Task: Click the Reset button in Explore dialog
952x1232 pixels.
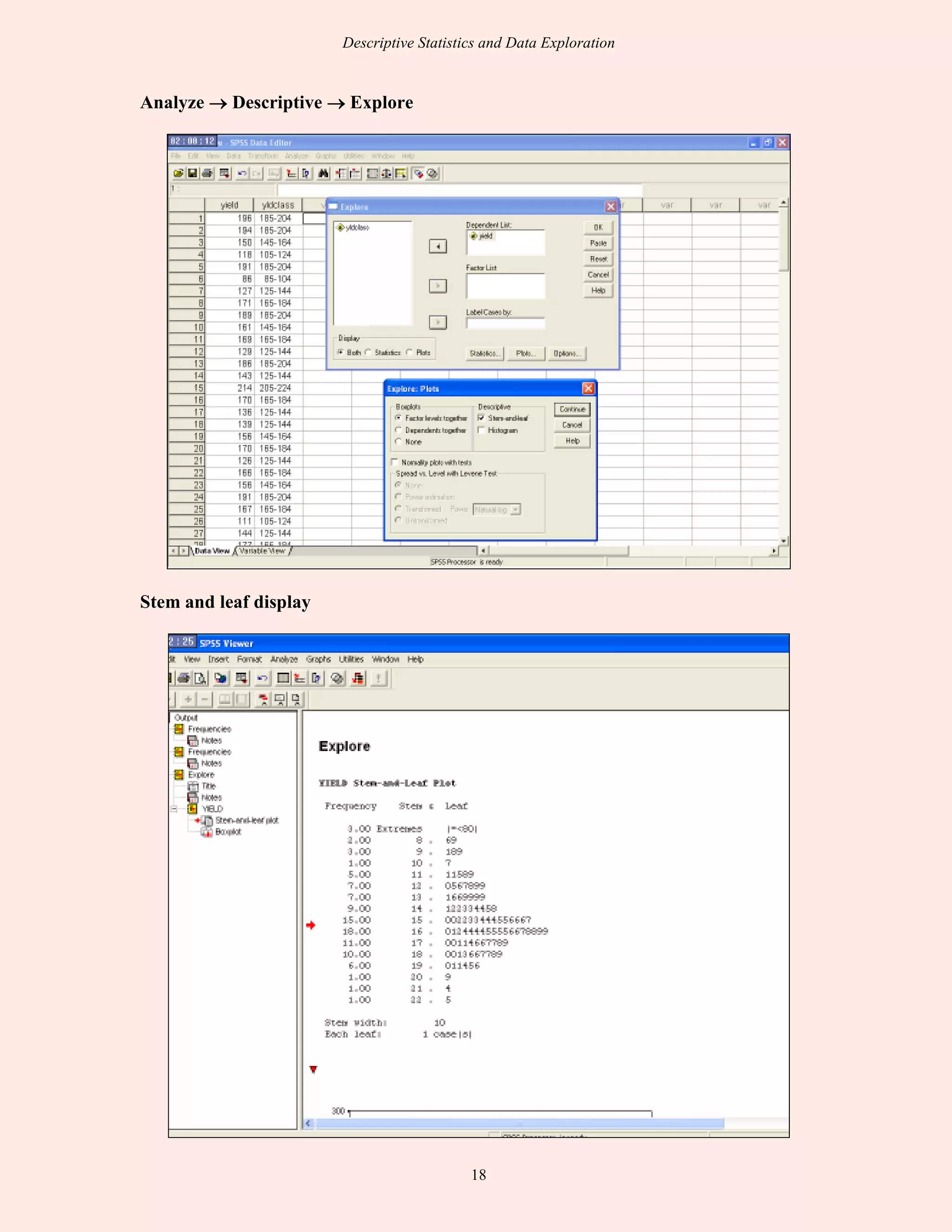Action: point(598,259)
